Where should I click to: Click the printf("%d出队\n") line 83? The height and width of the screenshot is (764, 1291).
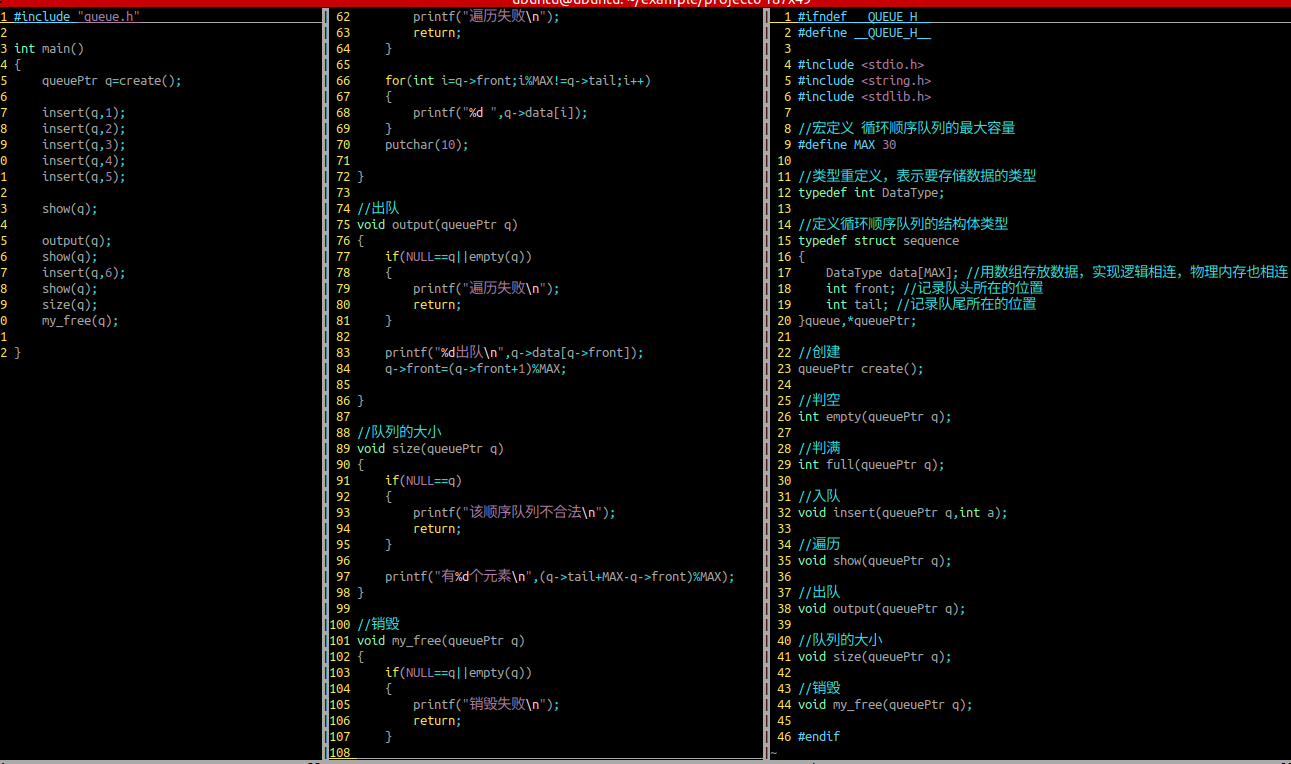[x=514, y=353]
